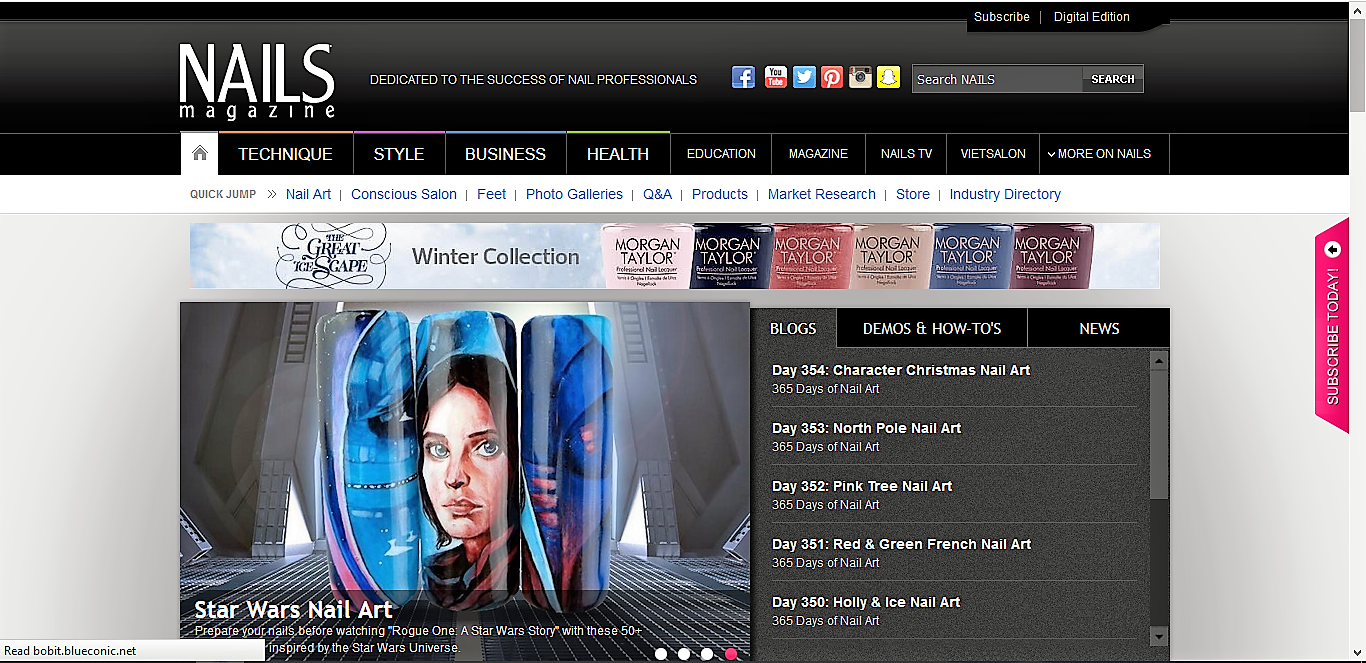Open the Twitter bird icon

804,77
